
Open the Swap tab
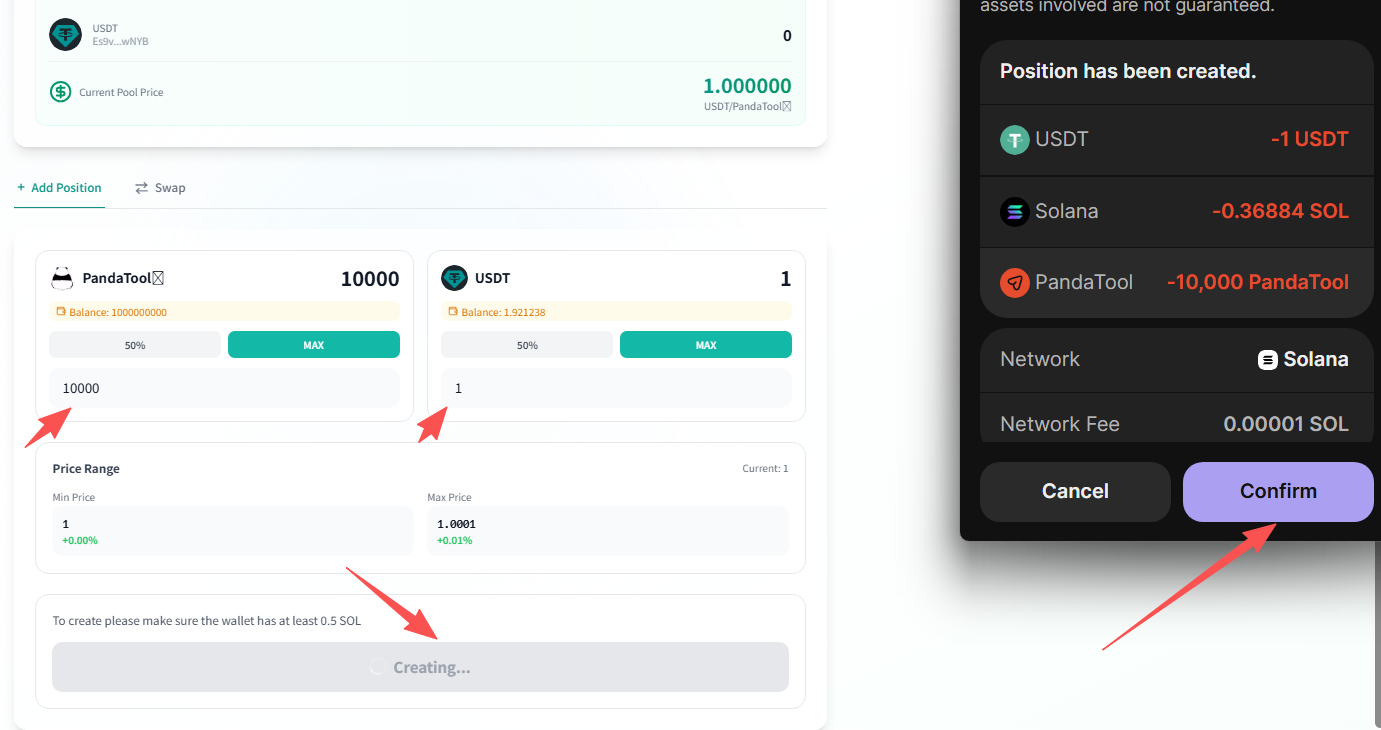click(x=160, y=188)
